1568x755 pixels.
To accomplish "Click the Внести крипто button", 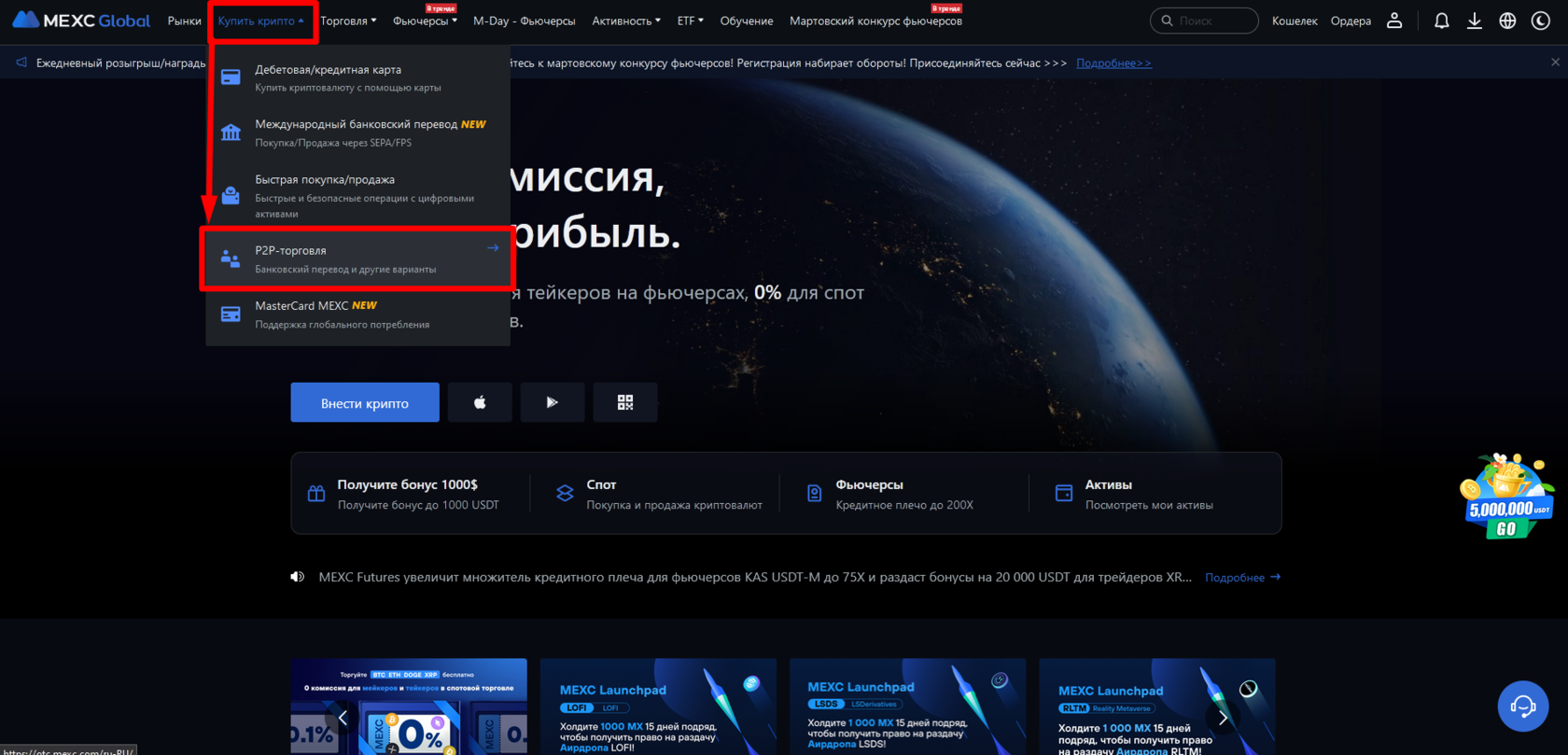I will pyautogui.click(x=365, y=402).
